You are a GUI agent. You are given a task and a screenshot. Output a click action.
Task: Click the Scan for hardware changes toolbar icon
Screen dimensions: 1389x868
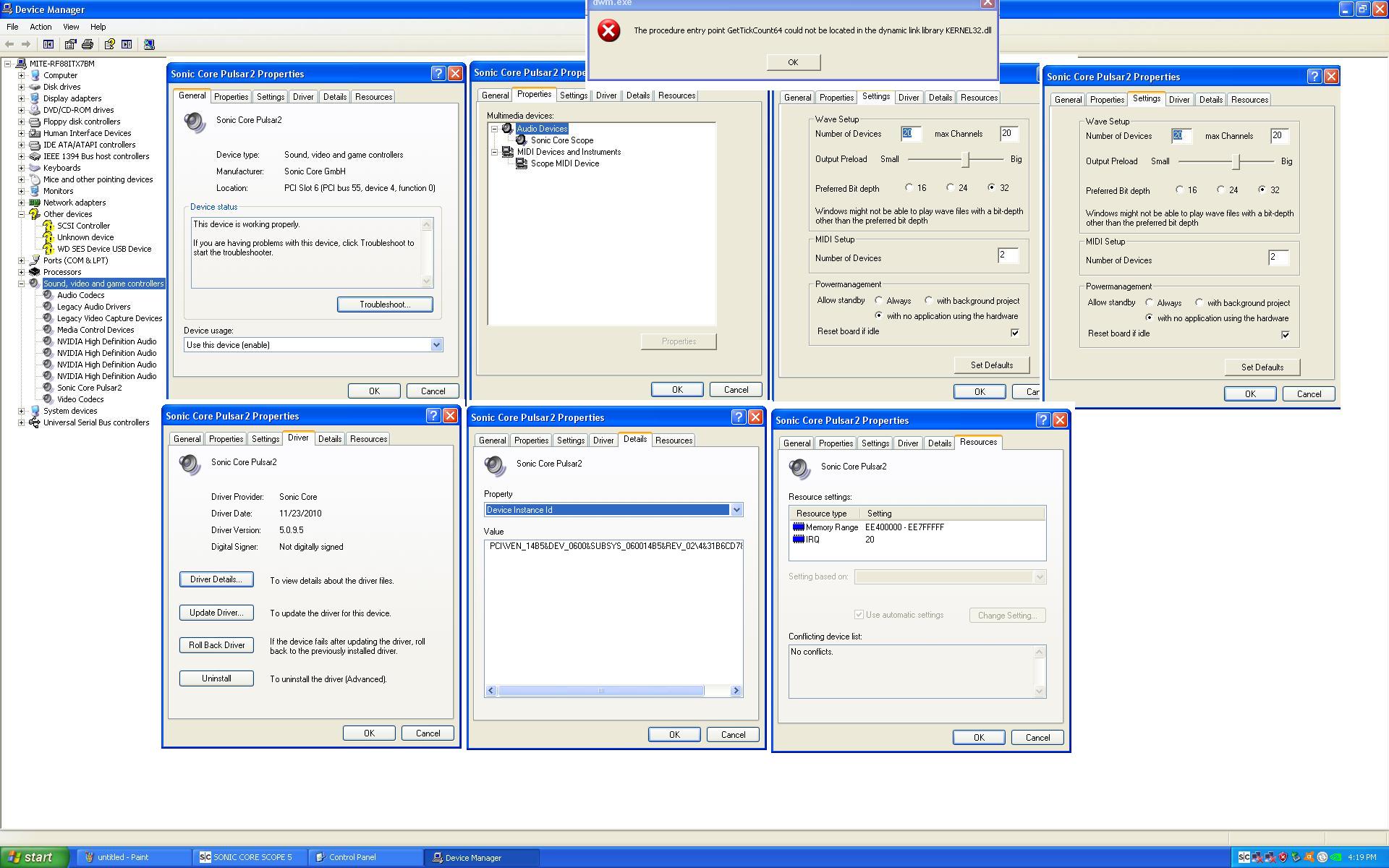[149, 44]
